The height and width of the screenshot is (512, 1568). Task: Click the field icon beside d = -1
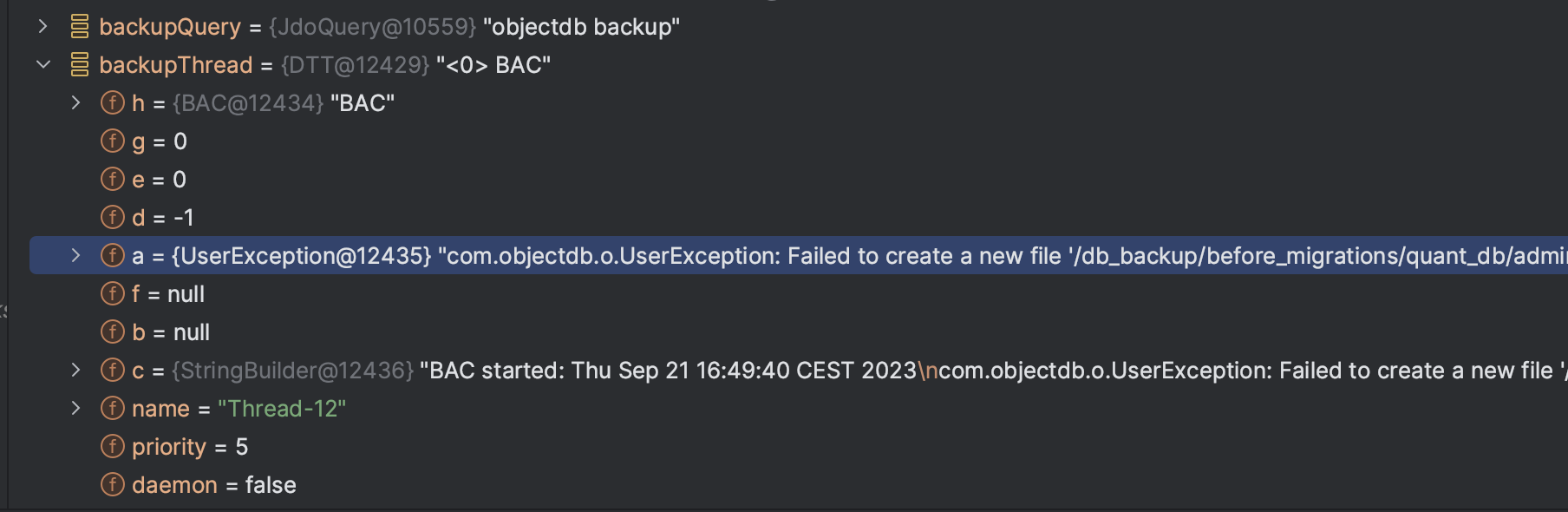coord(113,218)
